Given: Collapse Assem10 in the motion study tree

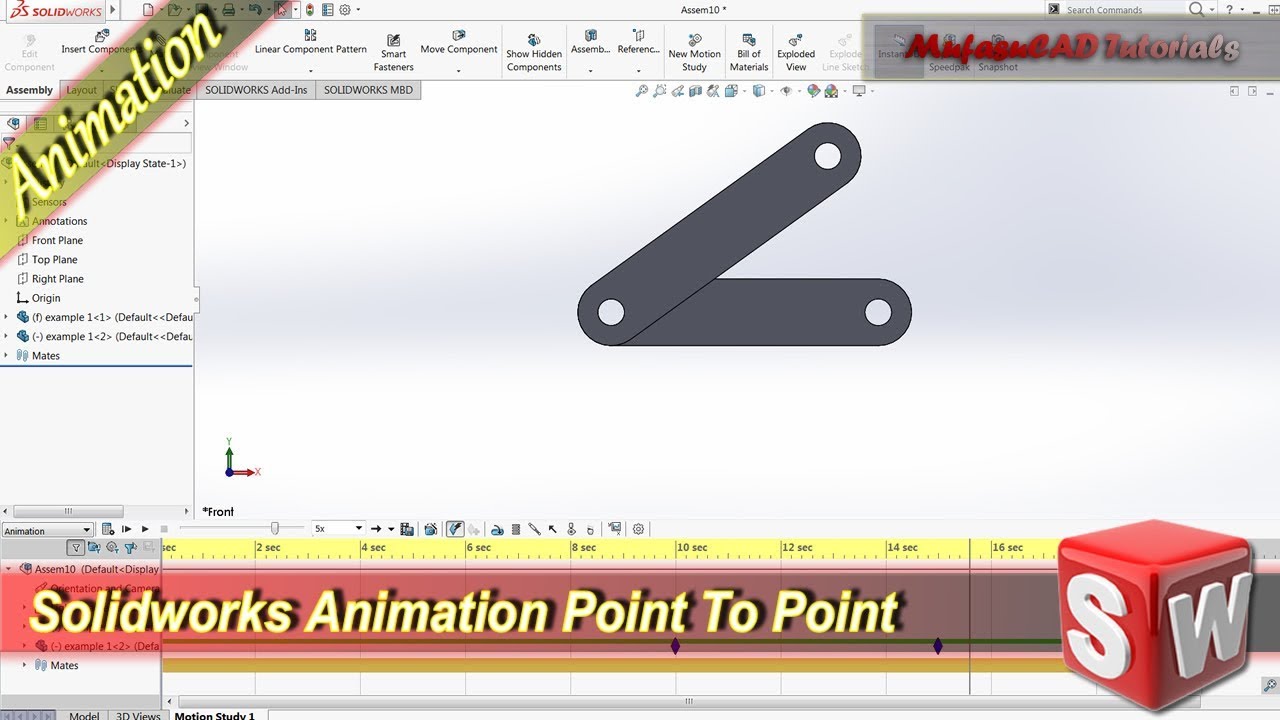Looking at the screenshot, I should tap(9, 569).
